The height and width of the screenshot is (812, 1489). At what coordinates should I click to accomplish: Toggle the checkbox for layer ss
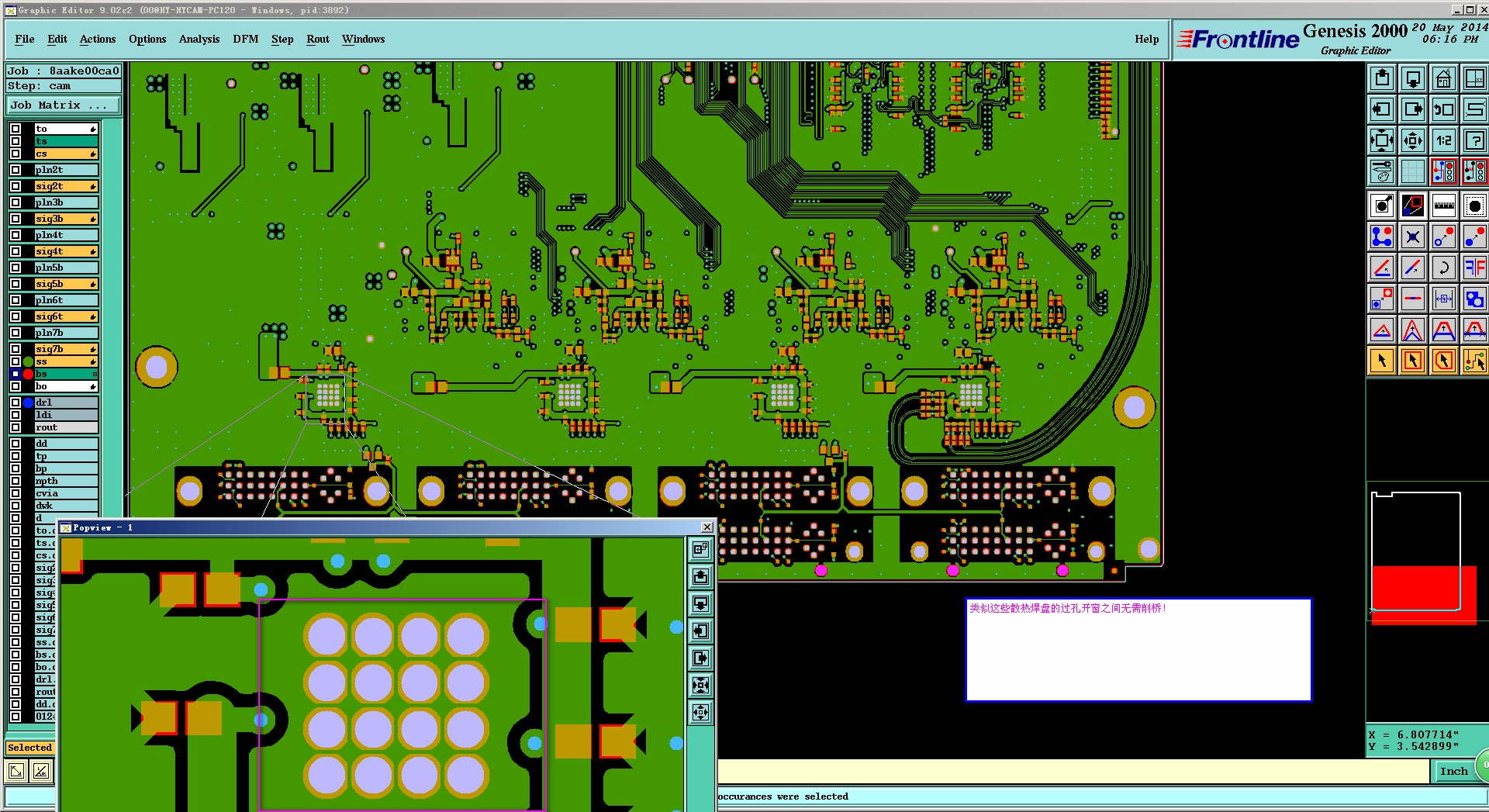tap(16, 361)
